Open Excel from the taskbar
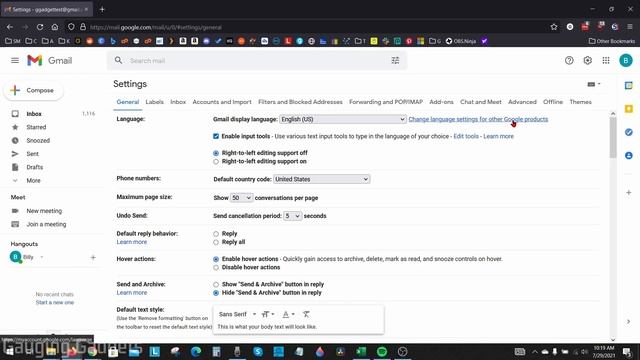 point(361,351)
